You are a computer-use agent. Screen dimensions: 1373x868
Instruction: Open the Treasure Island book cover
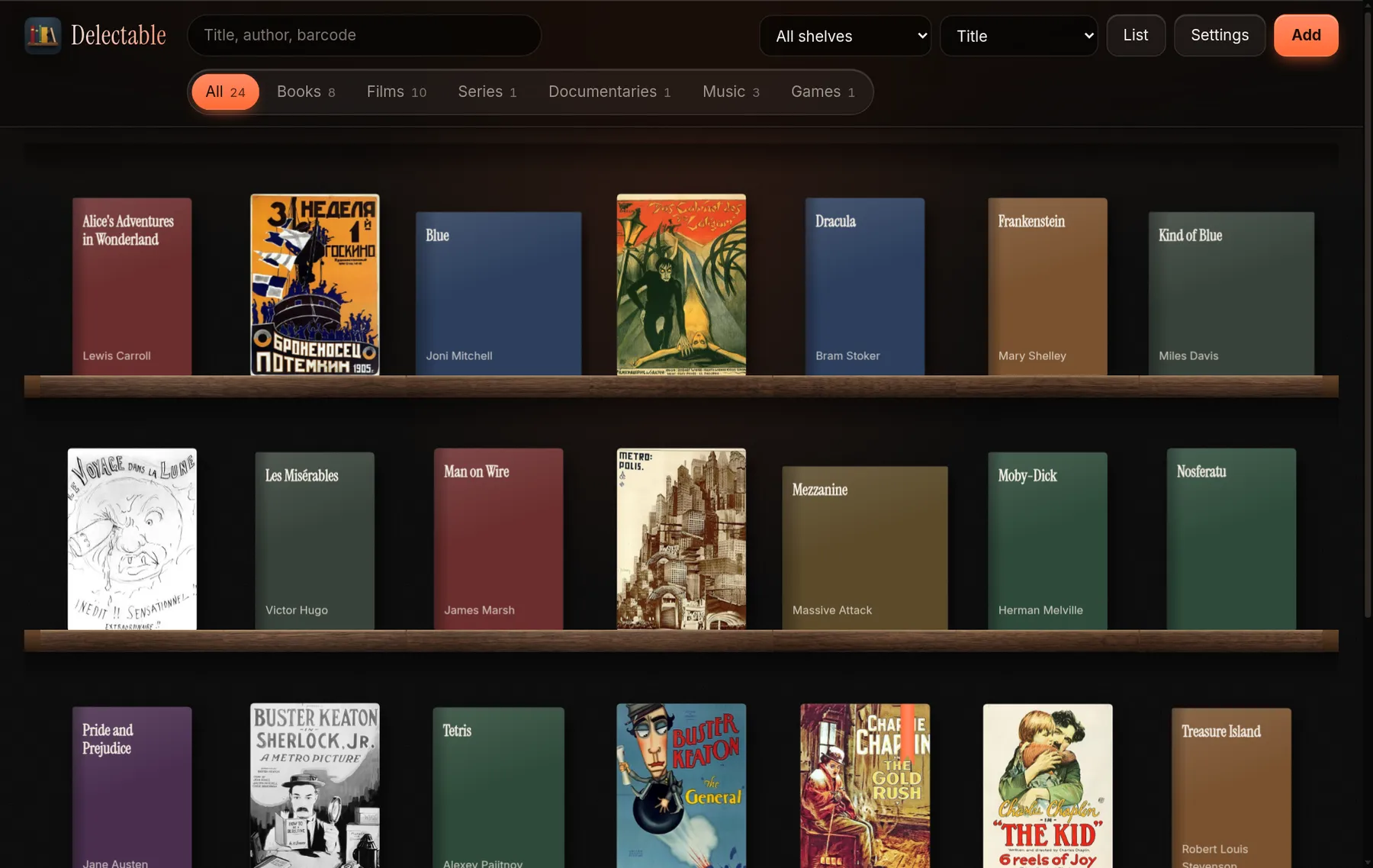pos(1231,788)
